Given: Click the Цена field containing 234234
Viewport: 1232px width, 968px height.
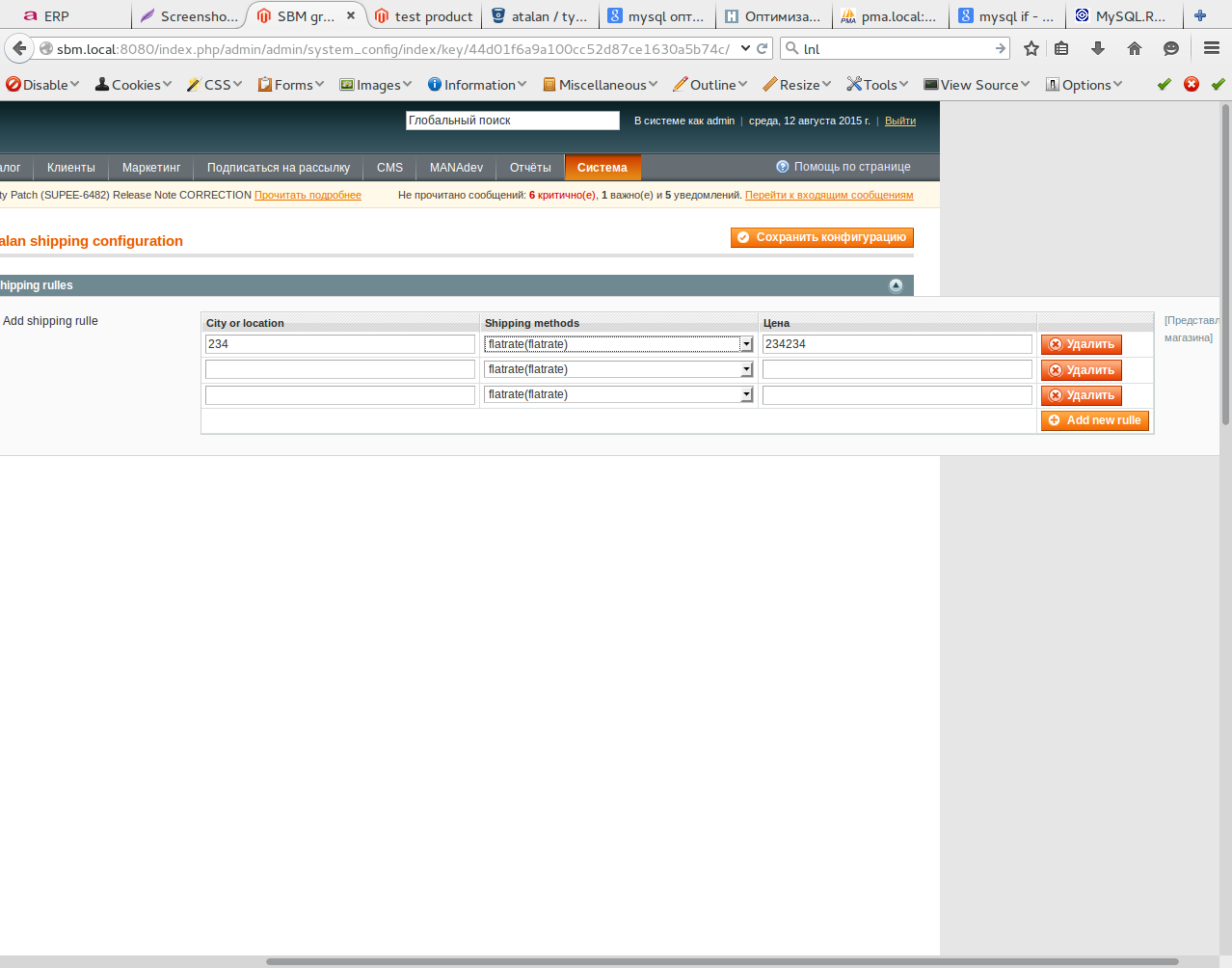Looking at the screenshot, I should click(897, 344).
